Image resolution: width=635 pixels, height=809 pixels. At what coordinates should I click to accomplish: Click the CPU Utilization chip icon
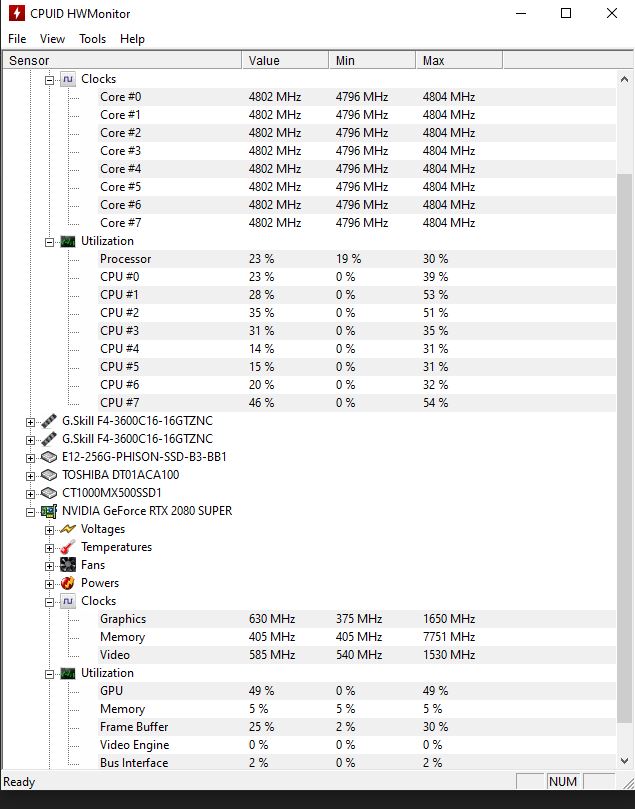68,241
